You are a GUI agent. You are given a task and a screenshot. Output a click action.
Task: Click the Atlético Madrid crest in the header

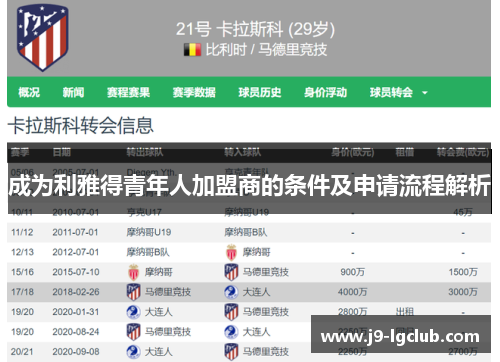pos(42,37)
